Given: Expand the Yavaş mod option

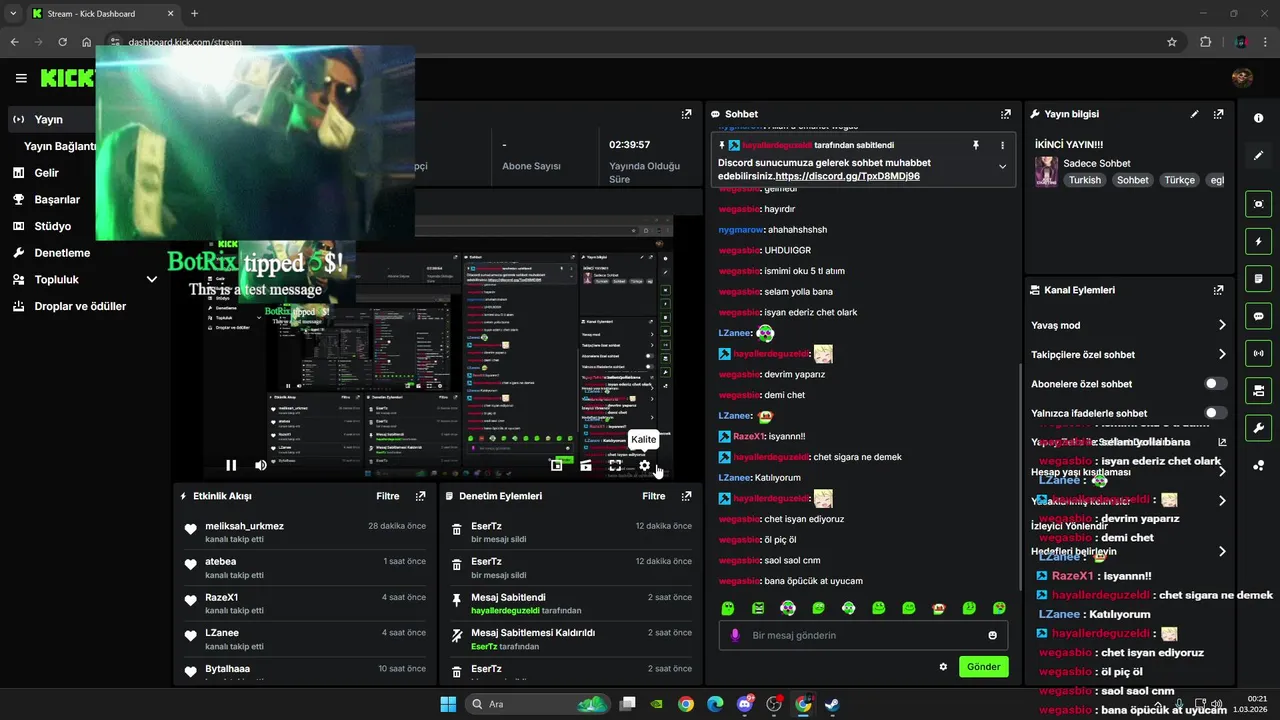Looking at the screenshot, I should [1127, 325].
